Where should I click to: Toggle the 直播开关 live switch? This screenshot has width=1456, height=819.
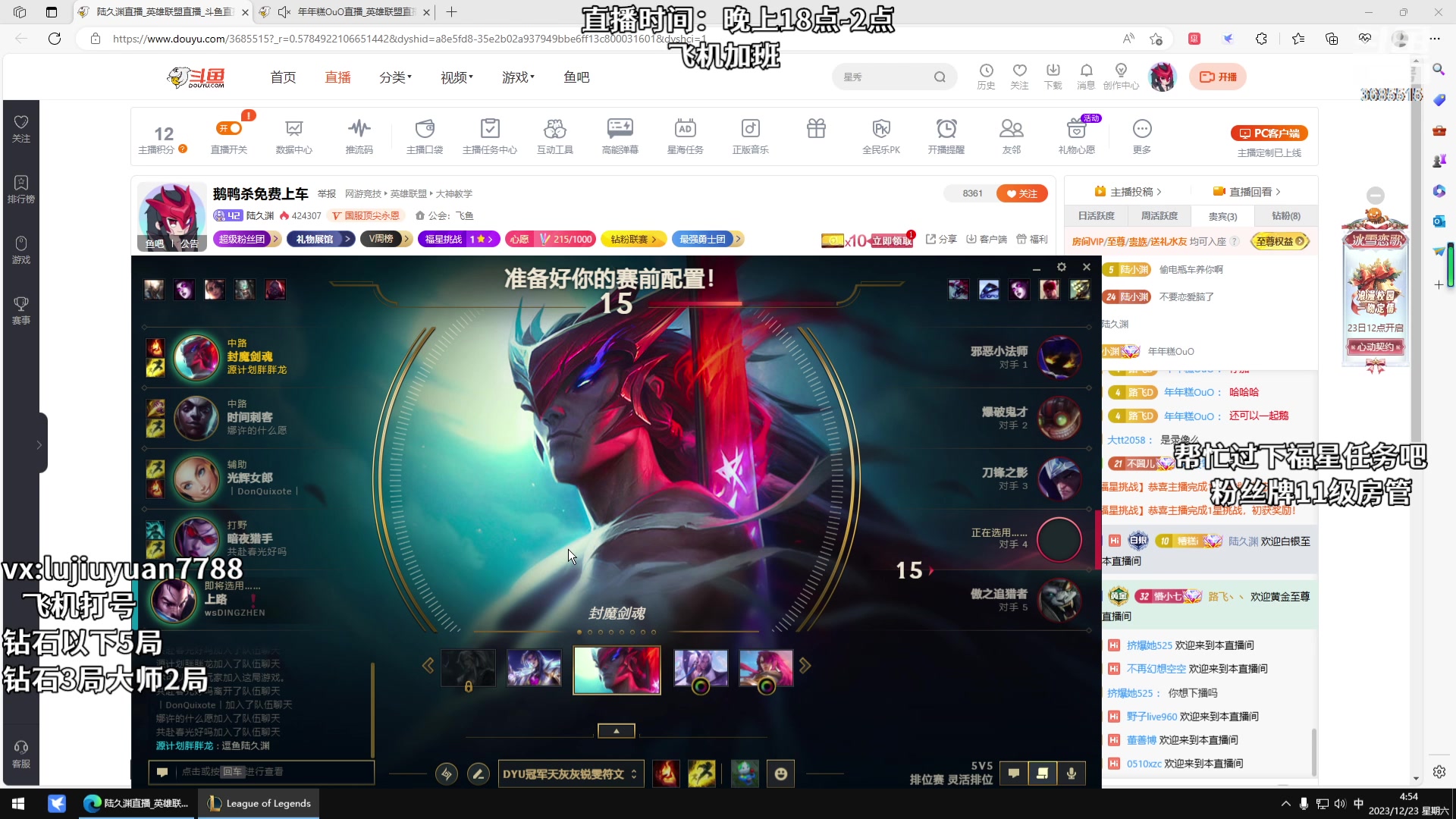pyautogui.click(x=228, y=128)
